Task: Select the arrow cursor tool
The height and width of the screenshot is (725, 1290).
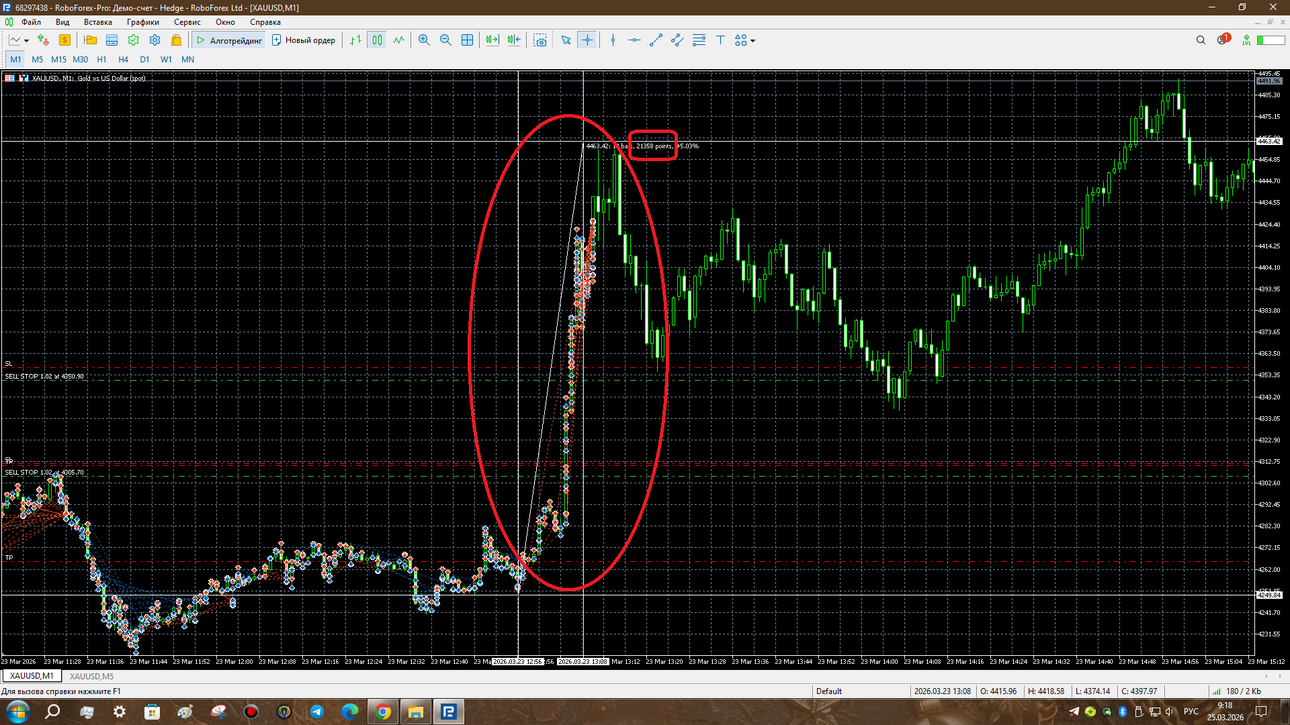Action: coord(565,40)
